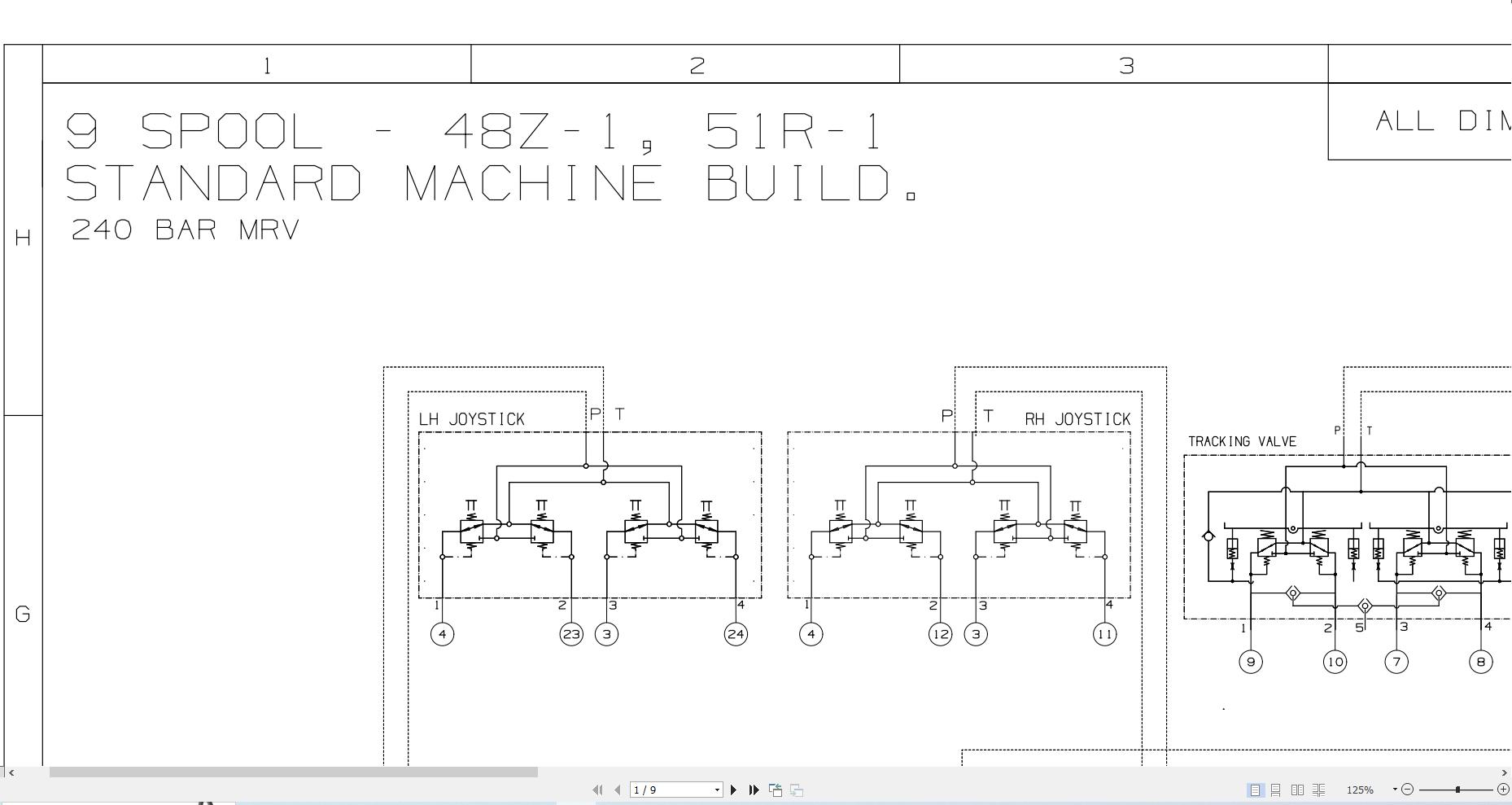Click column header 2 of drawing grid

coord(697,65)
